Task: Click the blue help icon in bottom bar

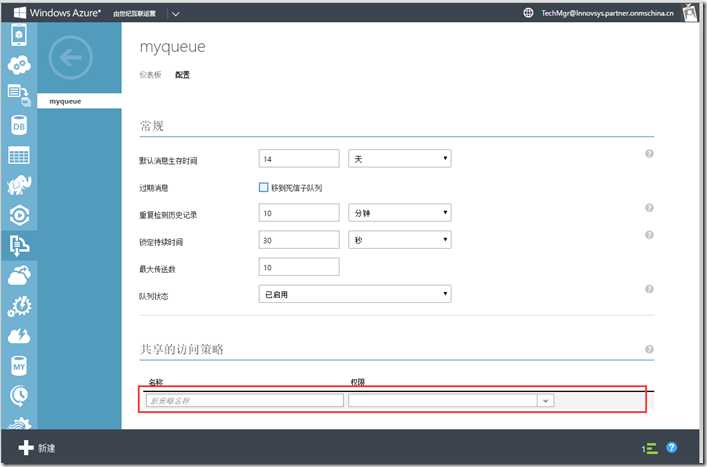Action: pyautogui.click(x=671, y=447)
